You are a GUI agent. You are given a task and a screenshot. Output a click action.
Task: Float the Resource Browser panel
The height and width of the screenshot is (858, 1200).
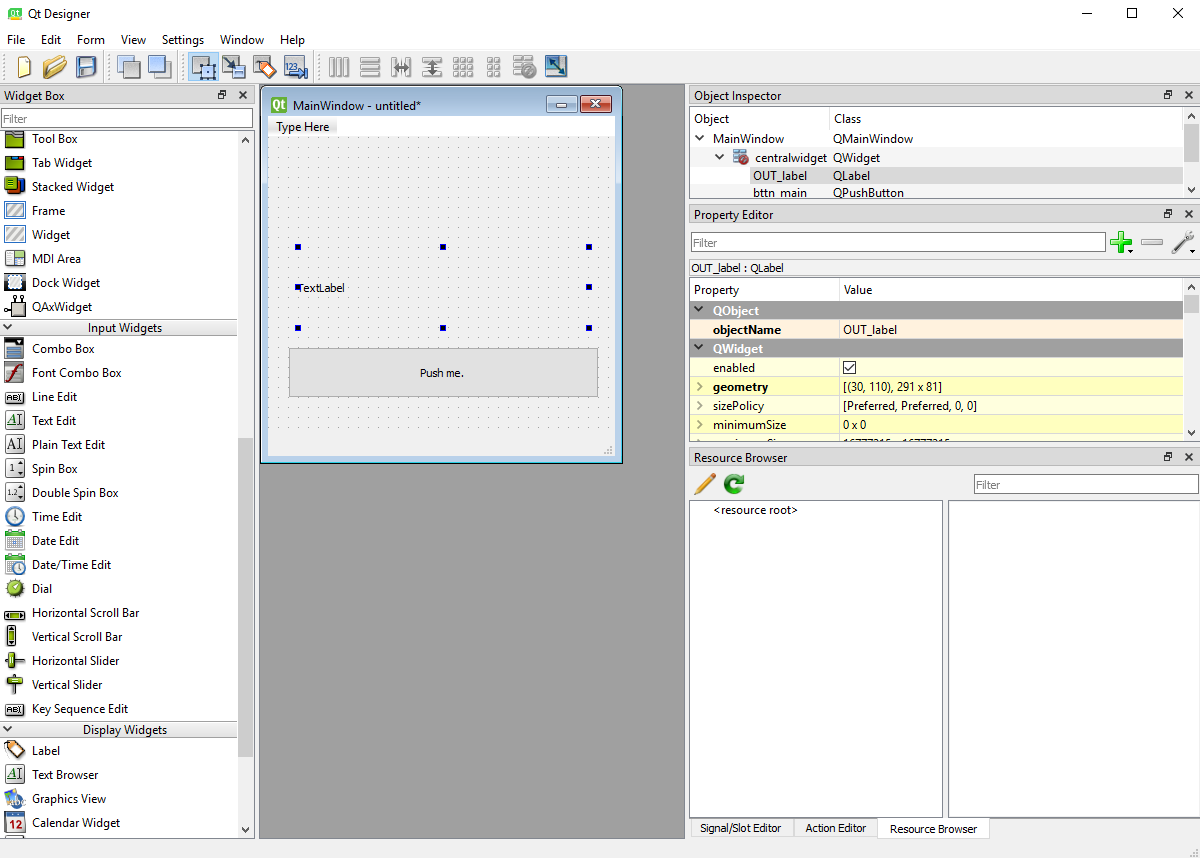click(x=1168, y=457)
